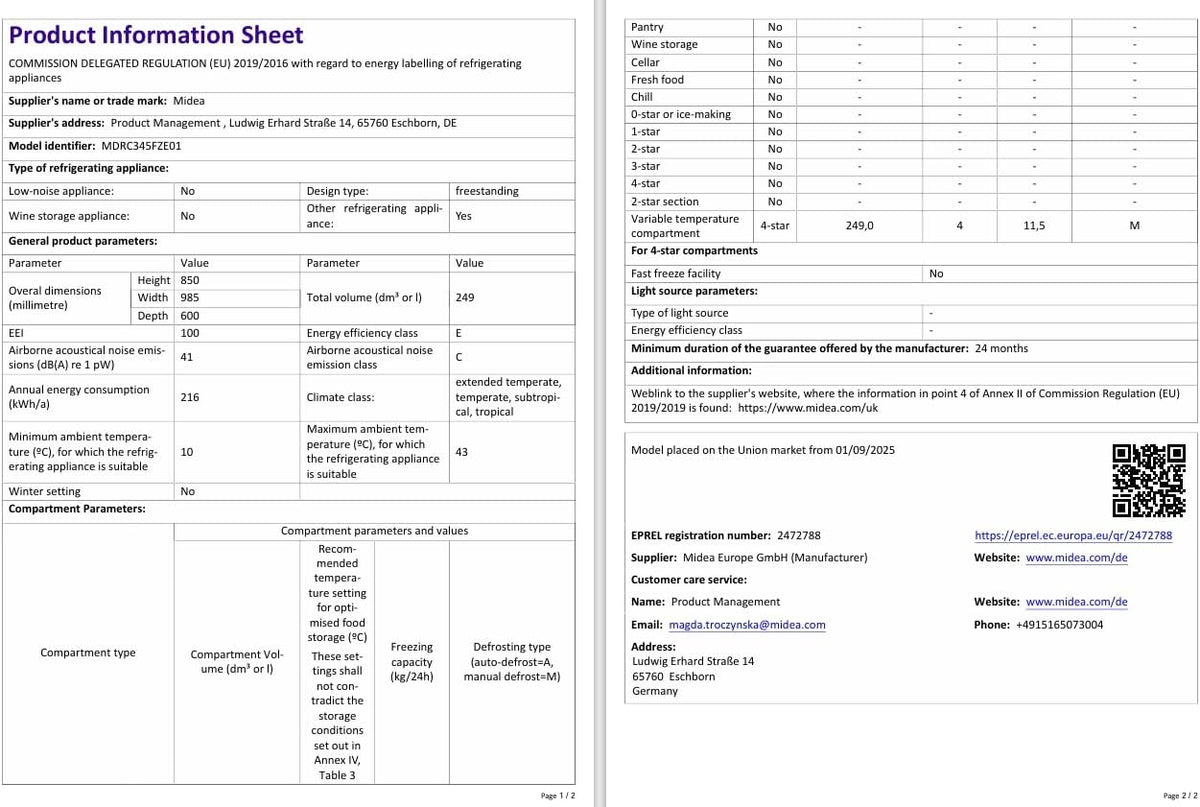Click the Page 1 / 2 footer
This screenshot has width=1200, height=807.
558,796
